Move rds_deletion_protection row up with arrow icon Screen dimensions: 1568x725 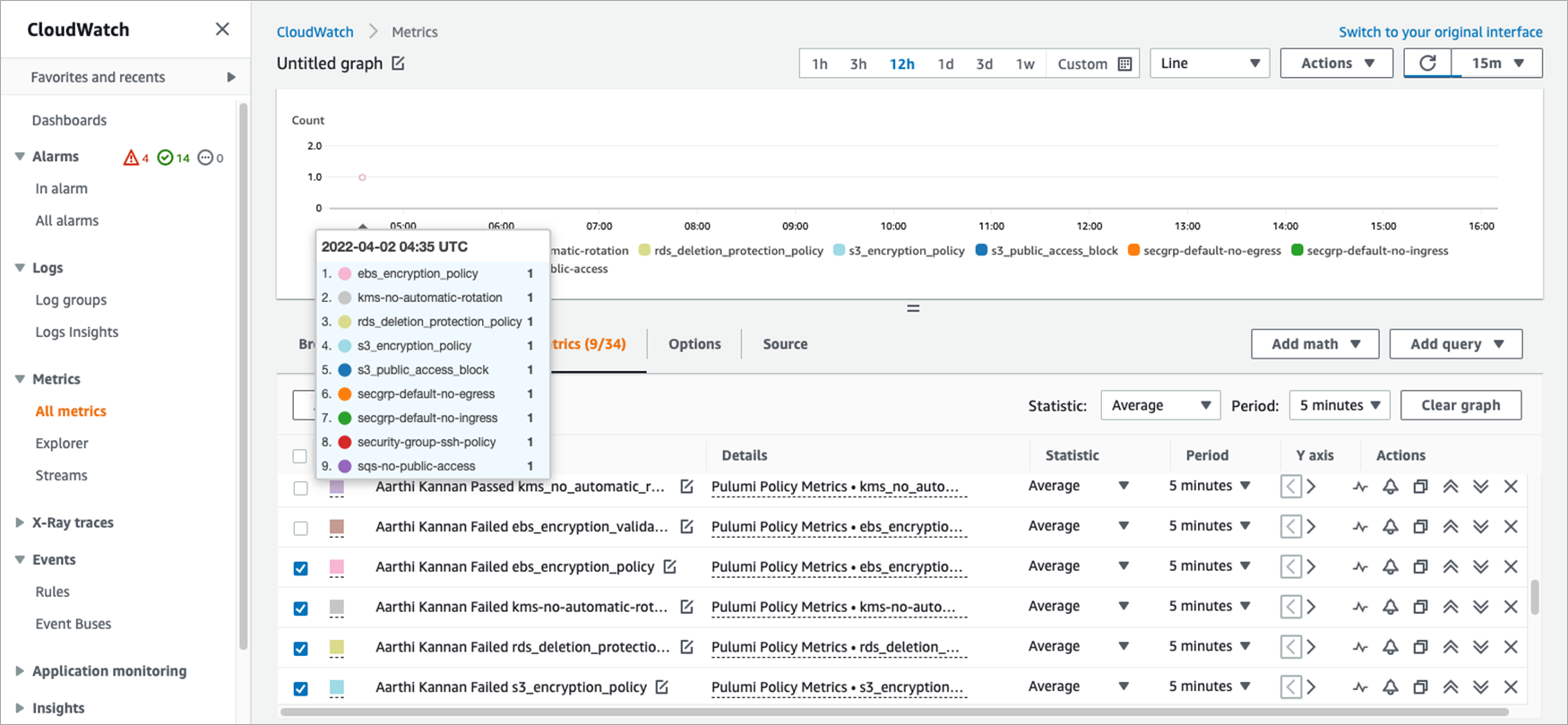[x=1451, y=647]
